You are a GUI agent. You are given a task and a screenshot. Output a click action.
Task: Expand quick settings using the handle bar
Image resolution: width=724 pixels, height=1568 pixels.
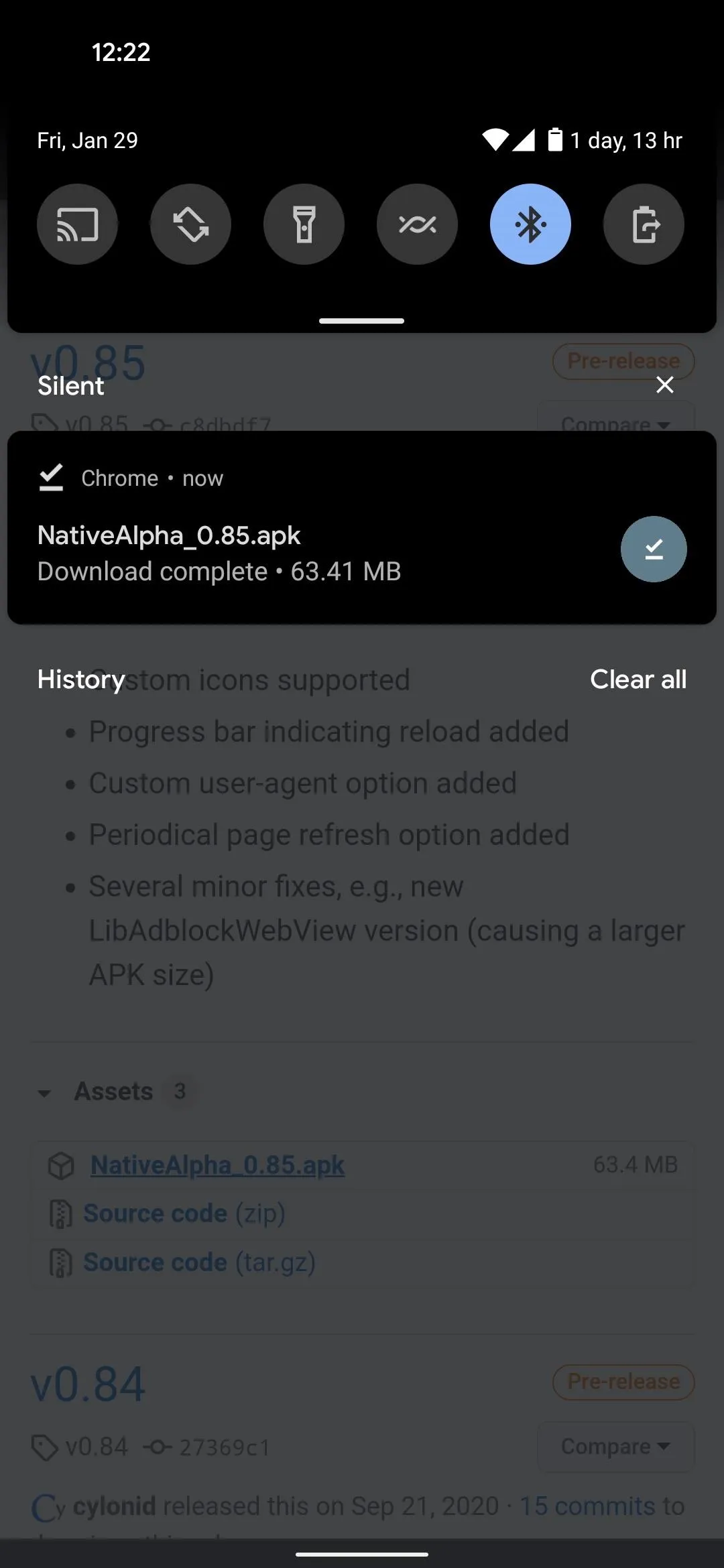(x=362, y=321)
